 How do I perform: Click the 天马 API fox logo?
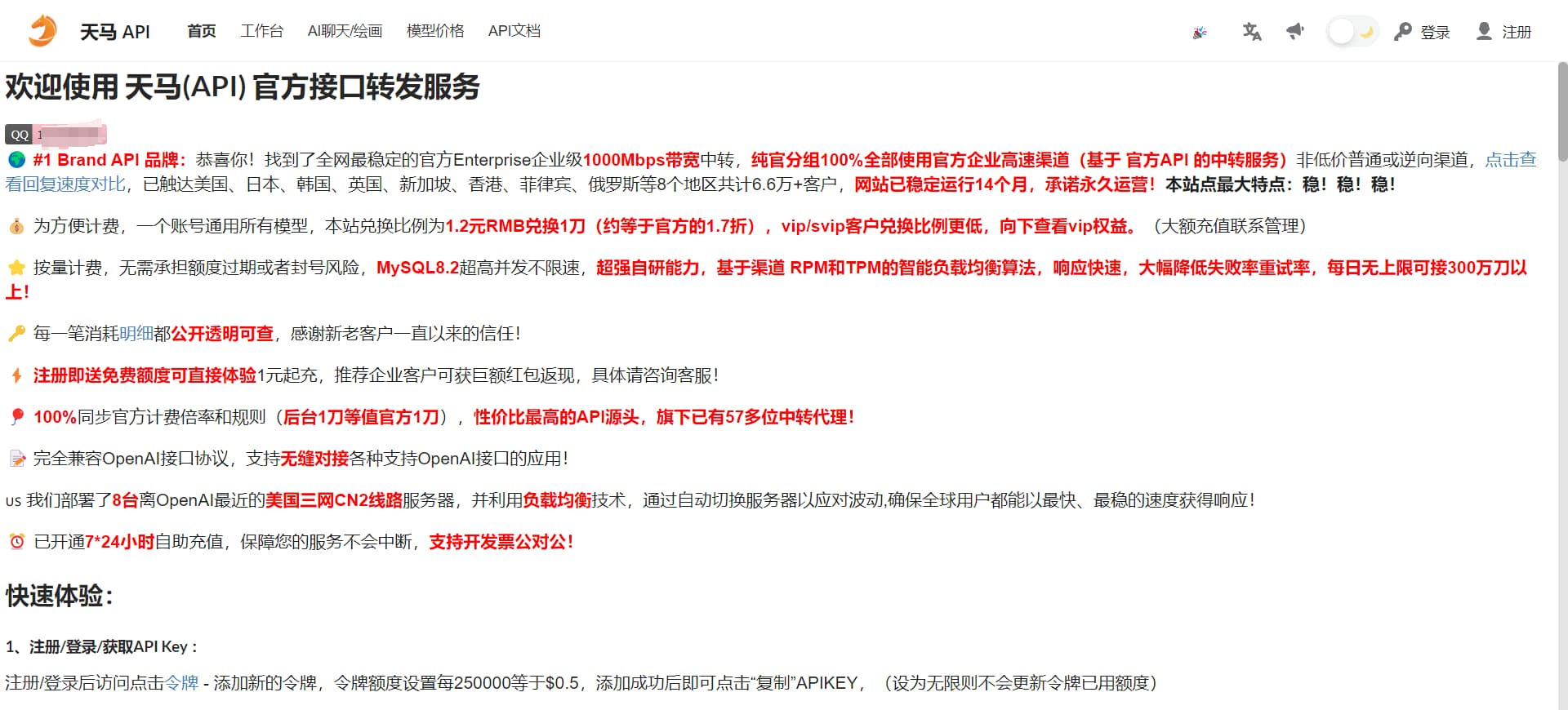(42, 31)
